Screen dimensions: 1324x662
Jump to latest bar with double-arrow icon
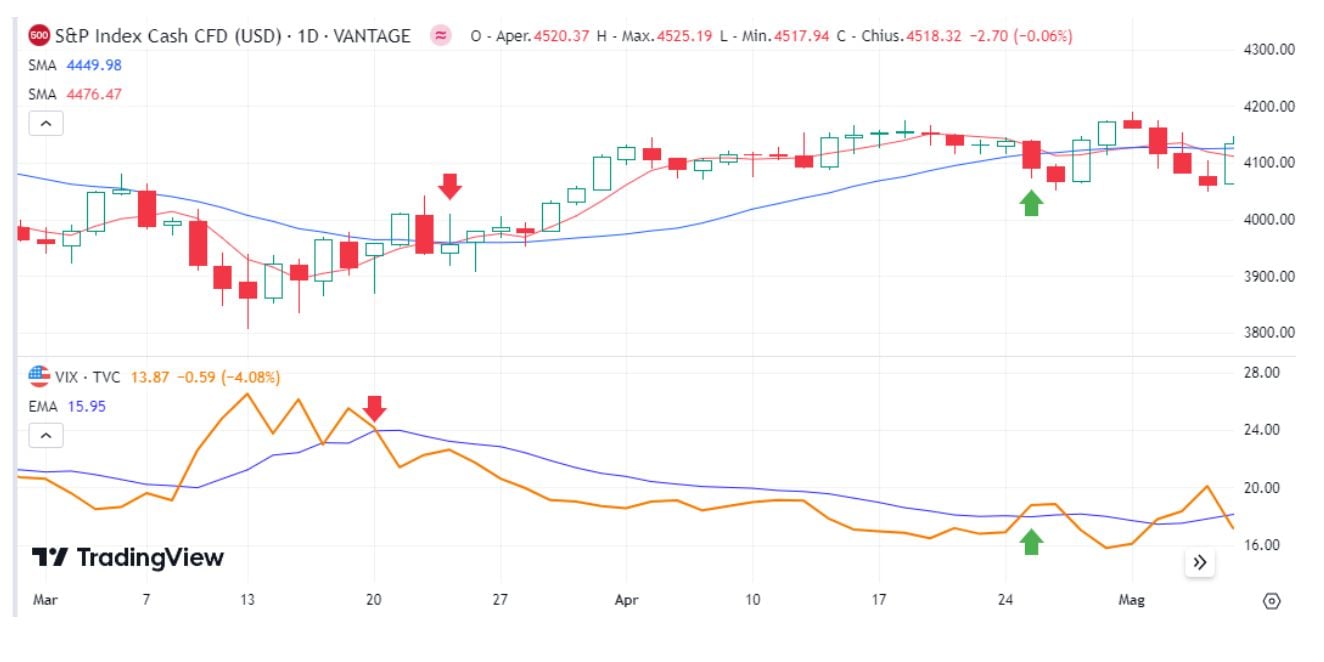click(1198, 563)
